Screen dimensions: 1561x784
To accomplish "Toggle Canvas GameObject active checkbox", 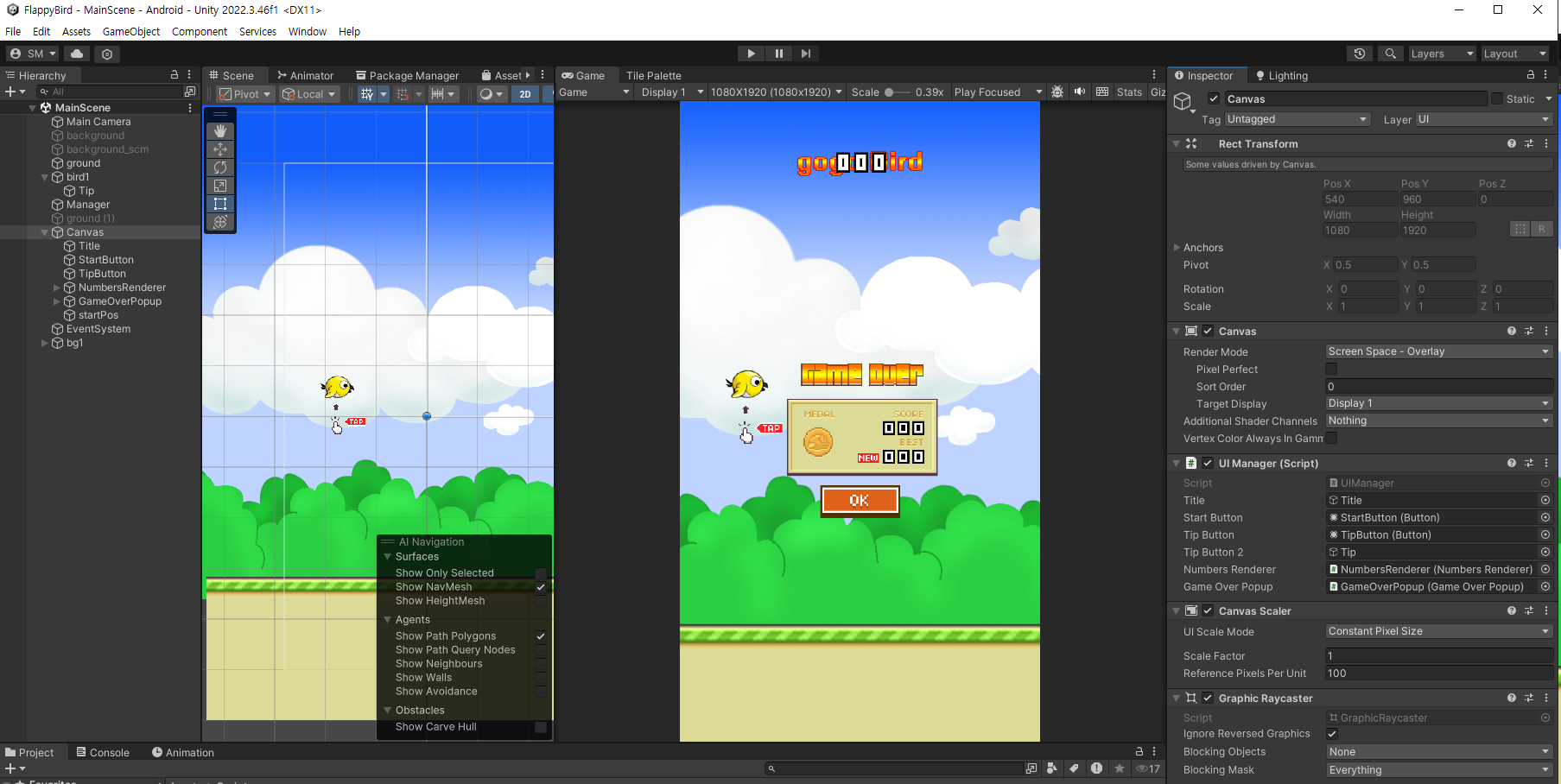I will (1214, 99).
